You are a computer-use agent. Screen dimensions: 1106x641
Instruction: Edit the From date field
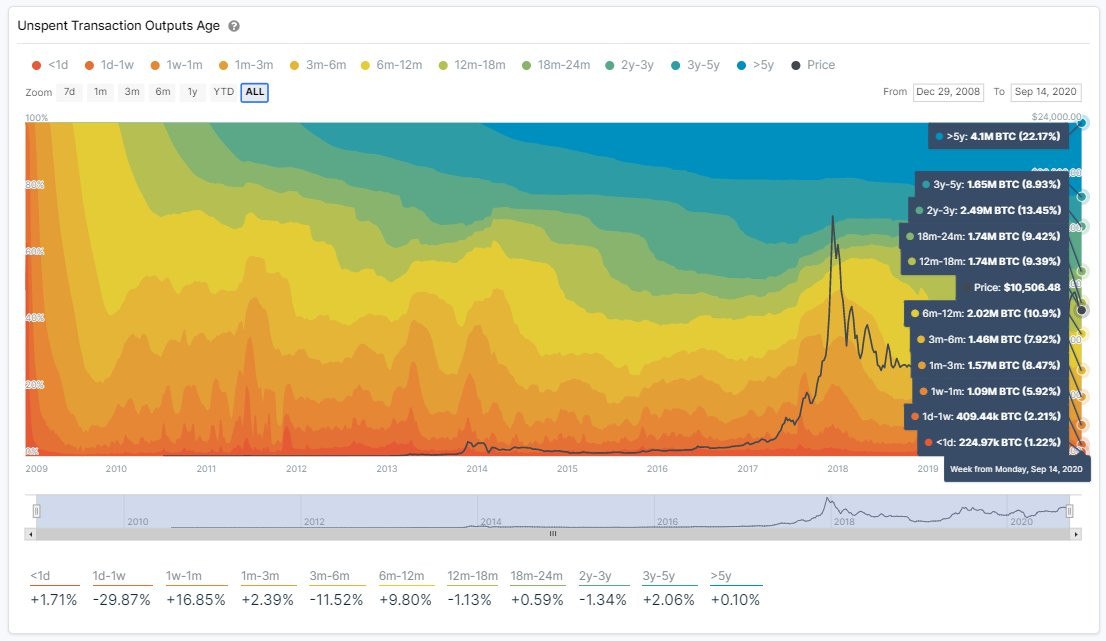pos(948,92)
